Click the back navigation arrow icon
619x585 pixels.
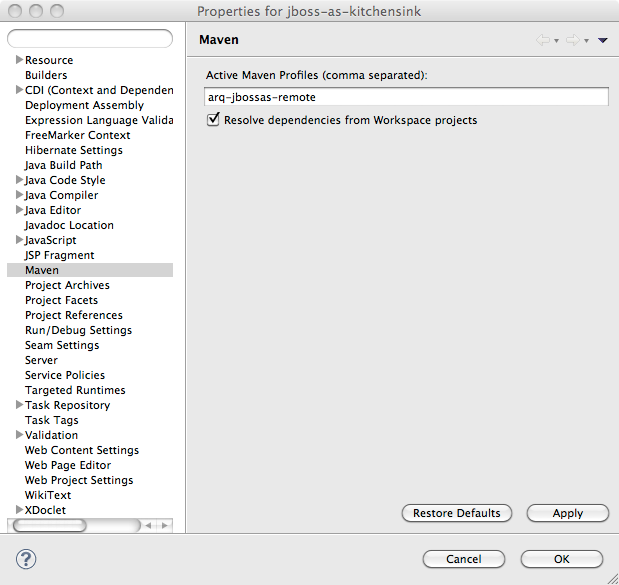[543, 40]
